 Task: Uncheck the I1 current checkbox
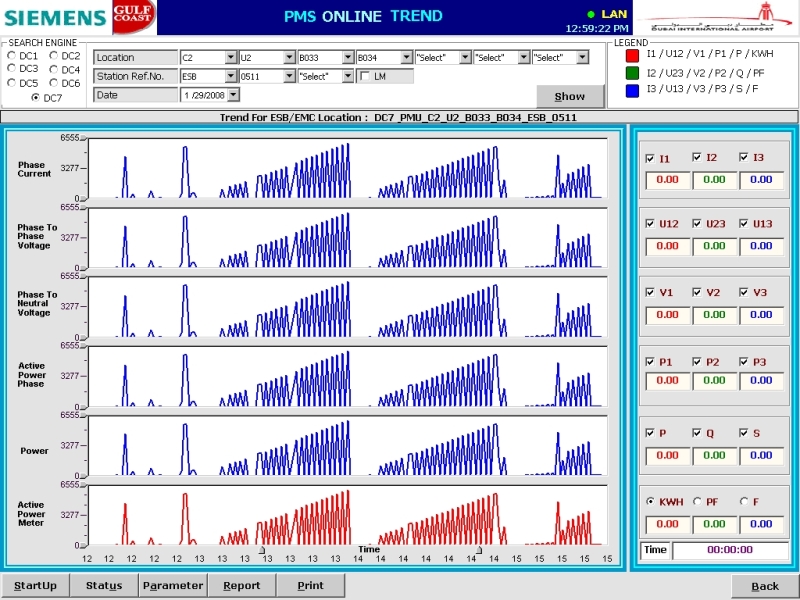coord(652,158)
